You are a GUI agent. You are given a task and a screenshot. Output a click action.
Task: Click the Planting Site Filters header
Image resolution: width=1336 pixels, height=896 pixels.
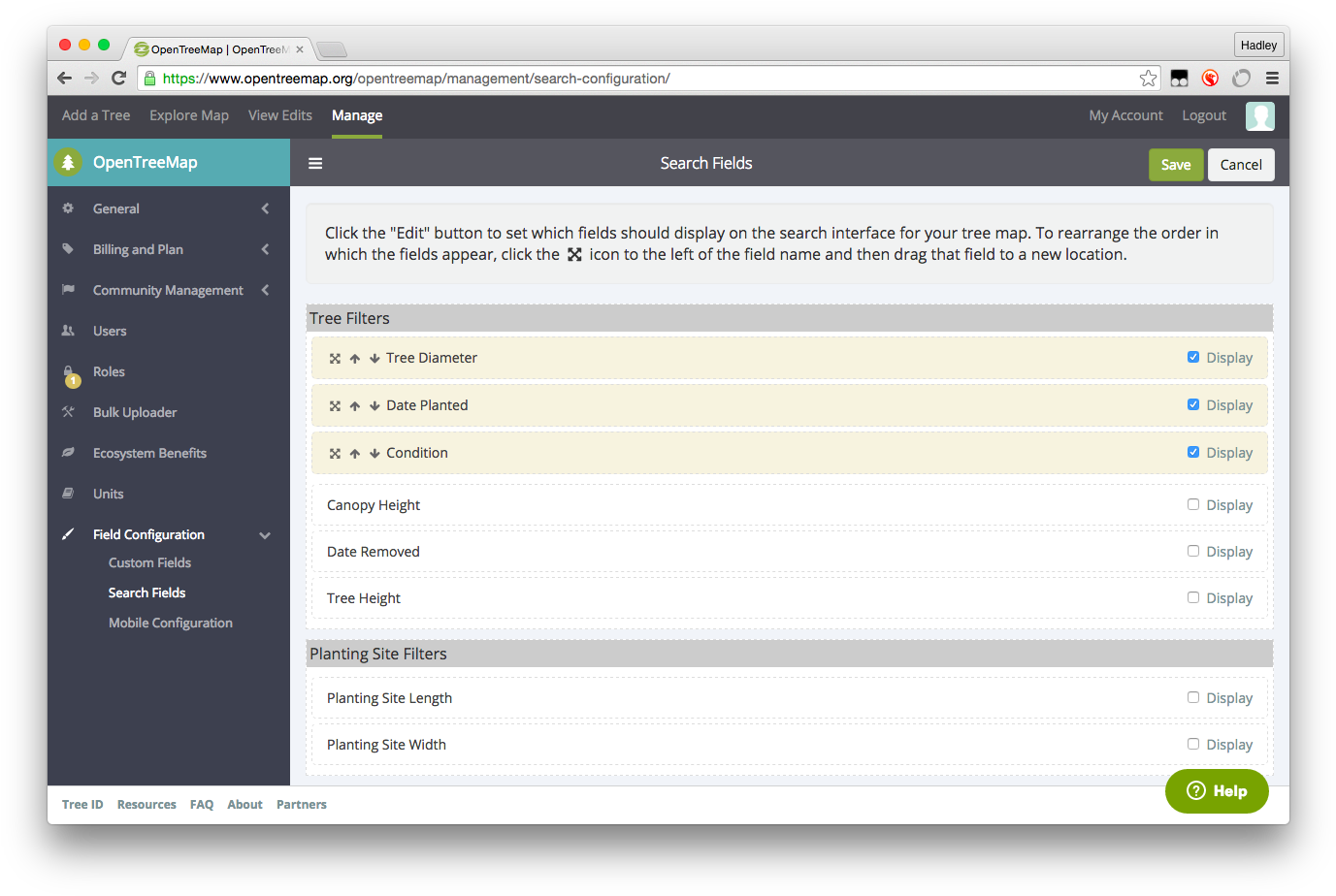[x=790, y=654]
